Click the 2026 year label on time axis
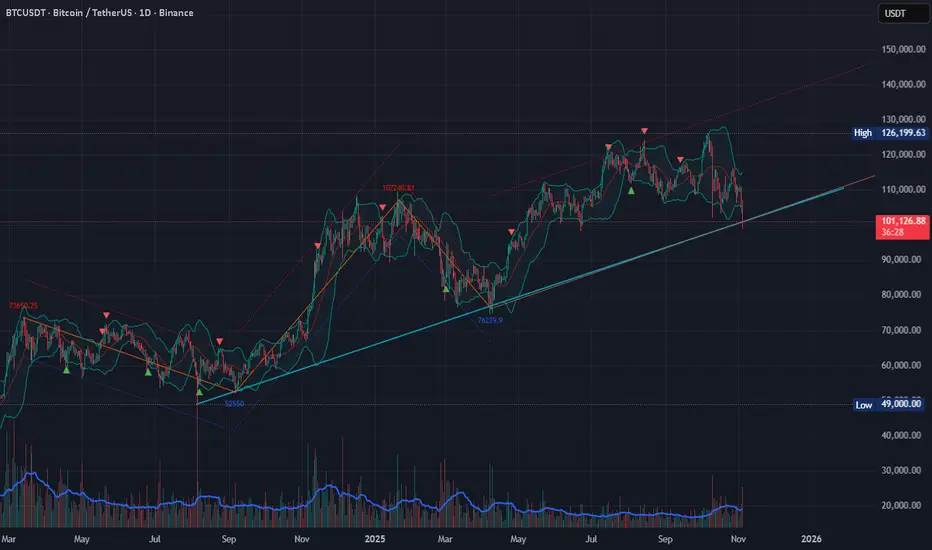The image size is (932, 550). pos(811,539)
